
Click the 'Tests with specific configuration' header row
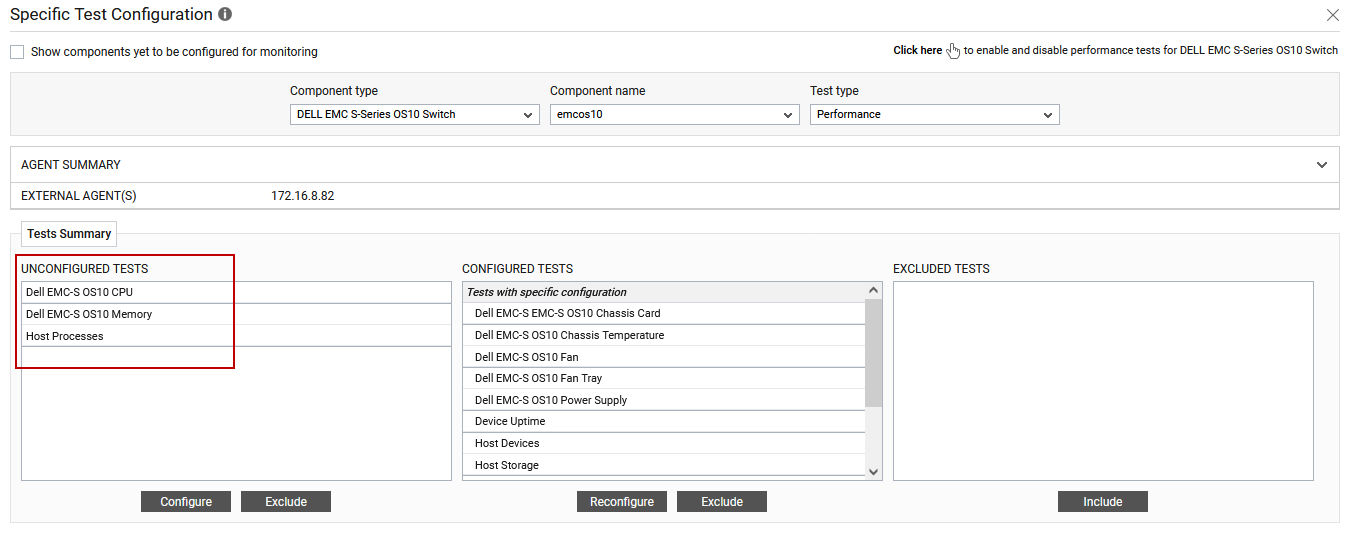pyautogui.click(x=664, y=292)
